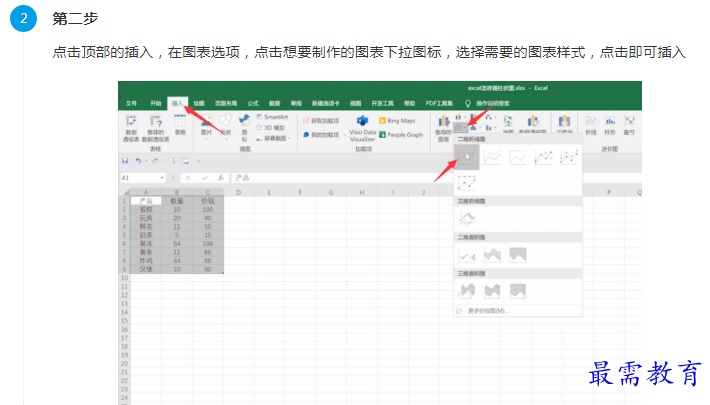The height and width of the screenshot is (405, 710).
Task: Open the 文件 (File) ribbon tab
Action: (131, 103)
